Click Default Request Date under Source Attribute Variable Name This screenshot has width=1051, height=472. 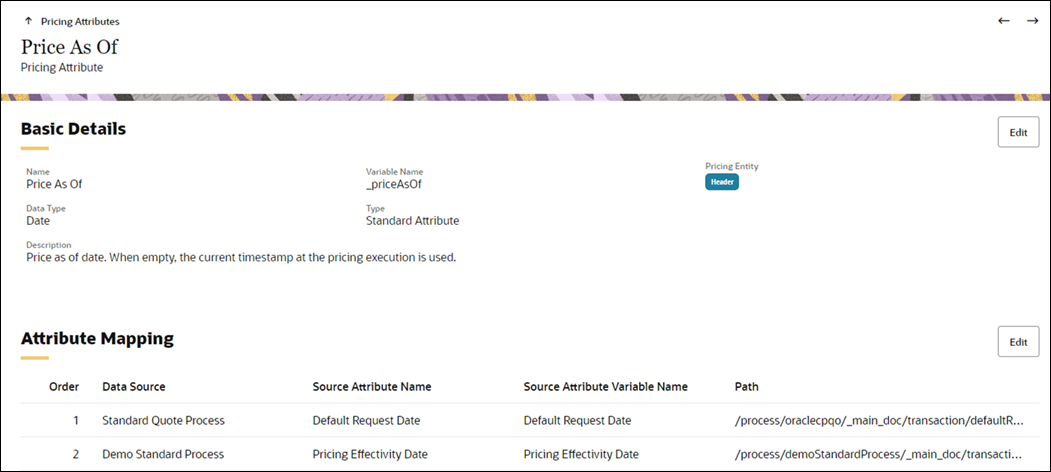coord(577,420)
